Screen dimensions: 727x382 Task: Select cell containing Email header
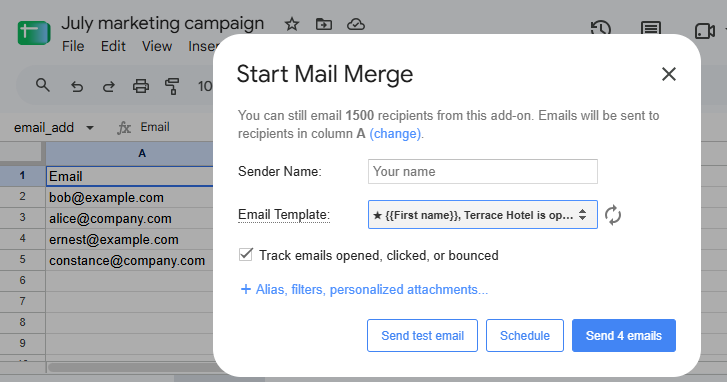click(x=129, y=176)
